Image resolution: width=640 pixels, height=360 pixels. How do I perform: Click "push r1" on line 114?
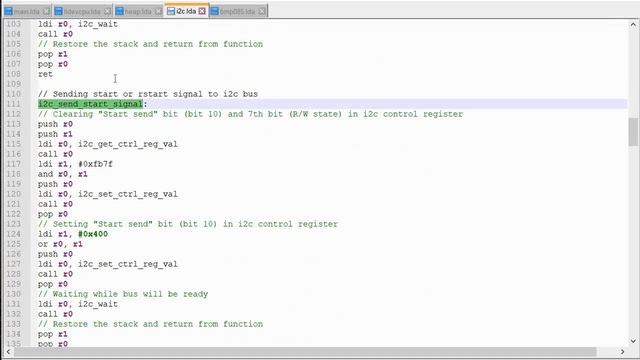(x=55, y=134)
